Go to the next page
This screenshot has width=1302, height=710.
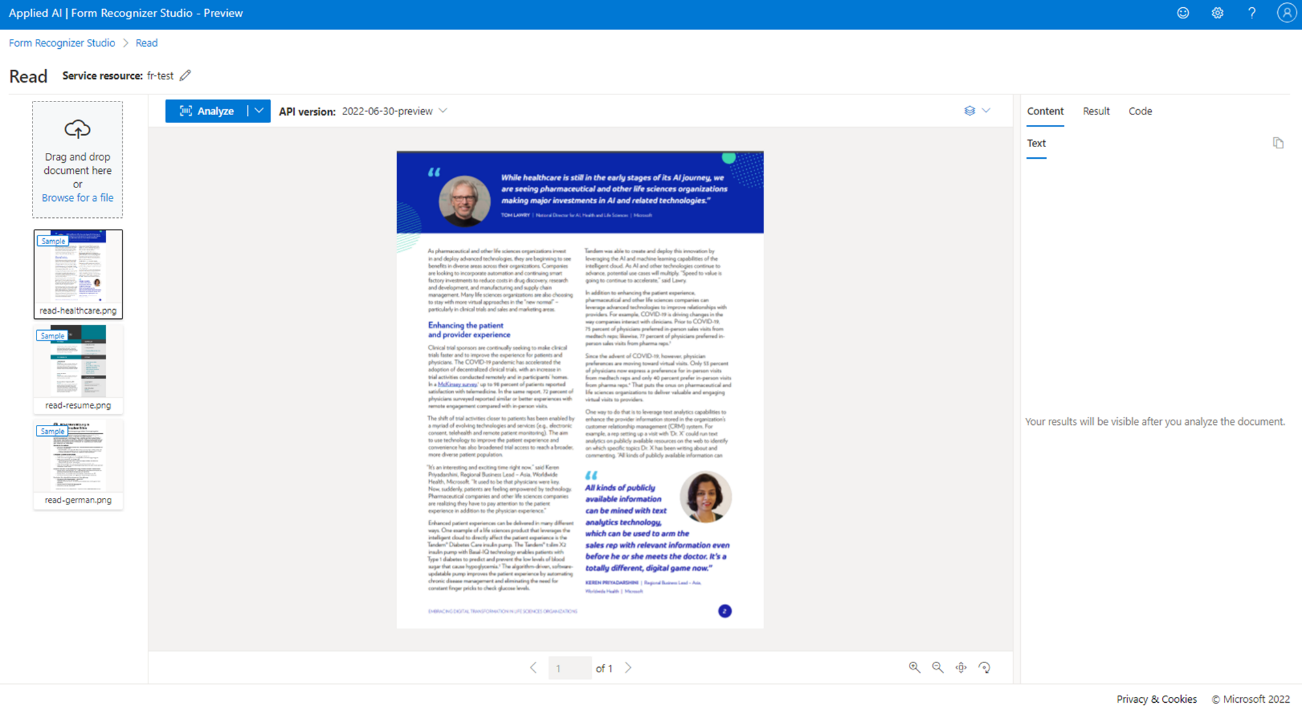628,668
